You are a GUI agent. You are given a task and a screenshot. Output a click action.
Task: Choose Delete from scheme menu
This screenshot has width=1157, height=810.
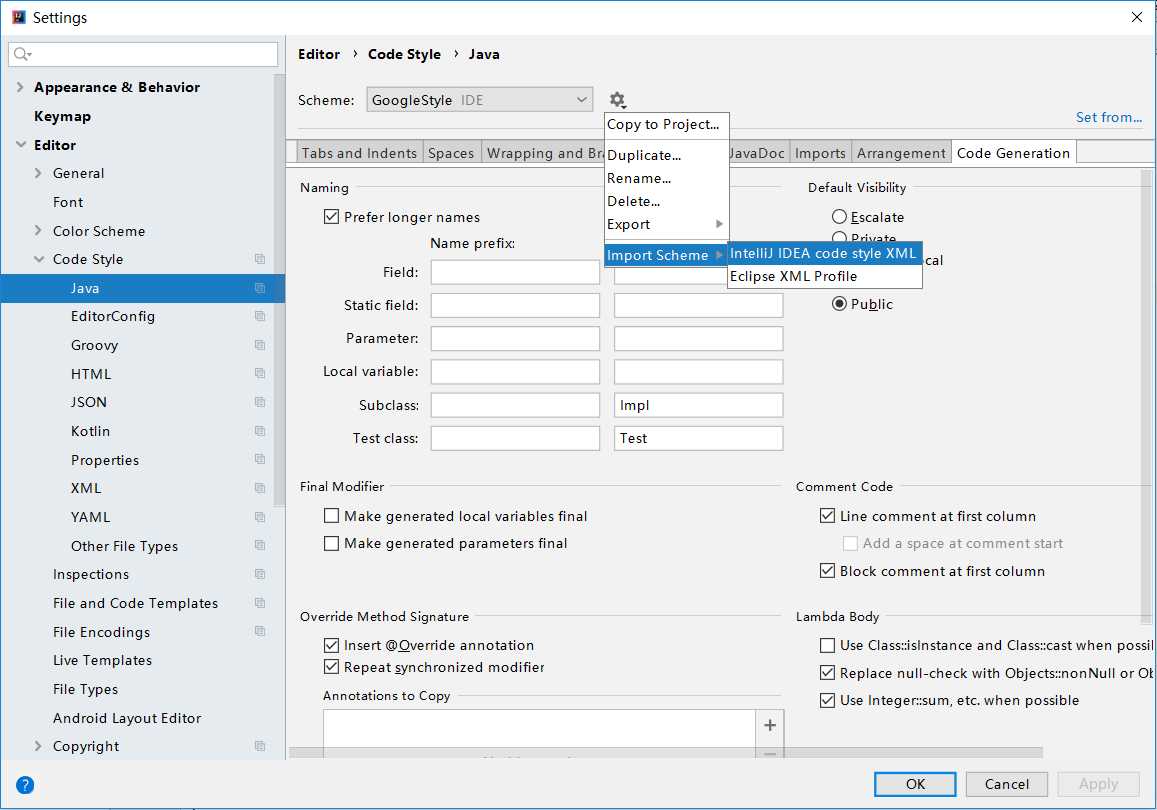tap(666, 201)
